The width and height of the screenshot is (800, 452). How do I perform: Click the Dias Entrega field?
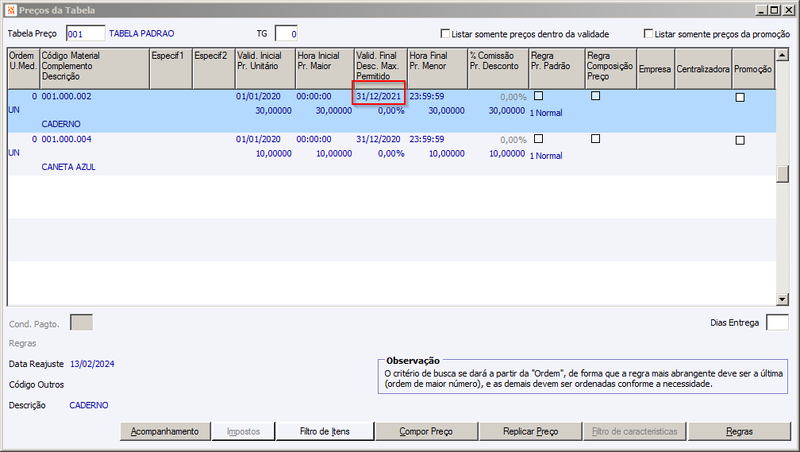click(777, 322)
